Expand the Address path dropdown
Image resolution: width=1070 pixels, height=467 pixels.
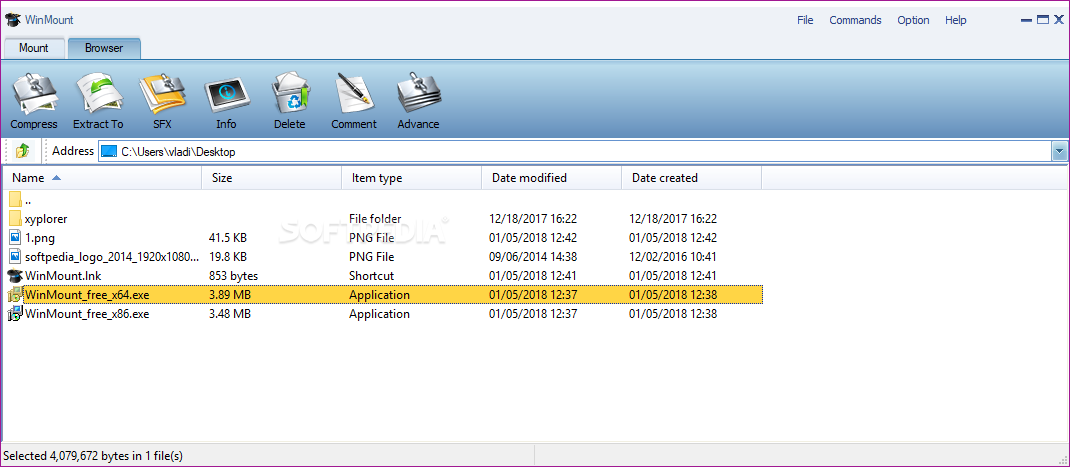1059,152
